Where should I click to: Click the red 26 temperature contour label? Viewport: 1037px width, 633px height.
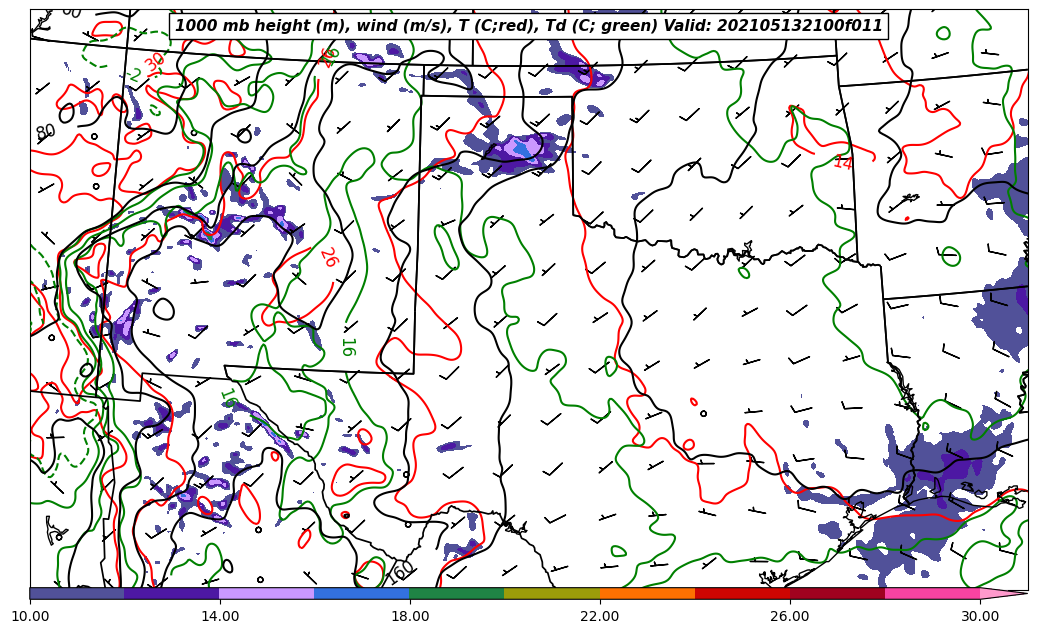coord(328,257)
